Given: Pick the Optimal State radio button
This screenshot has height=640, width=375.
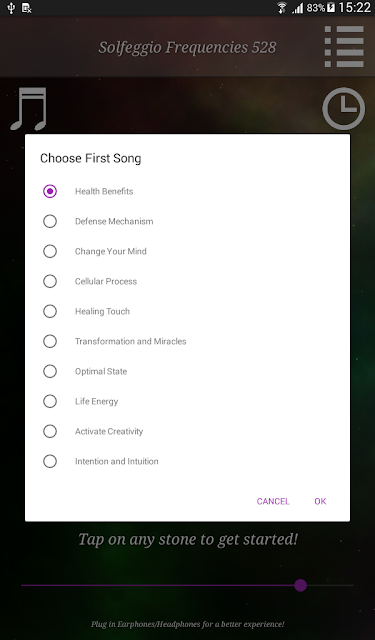Looking at the screenshot, I should (x=50, y=371).
